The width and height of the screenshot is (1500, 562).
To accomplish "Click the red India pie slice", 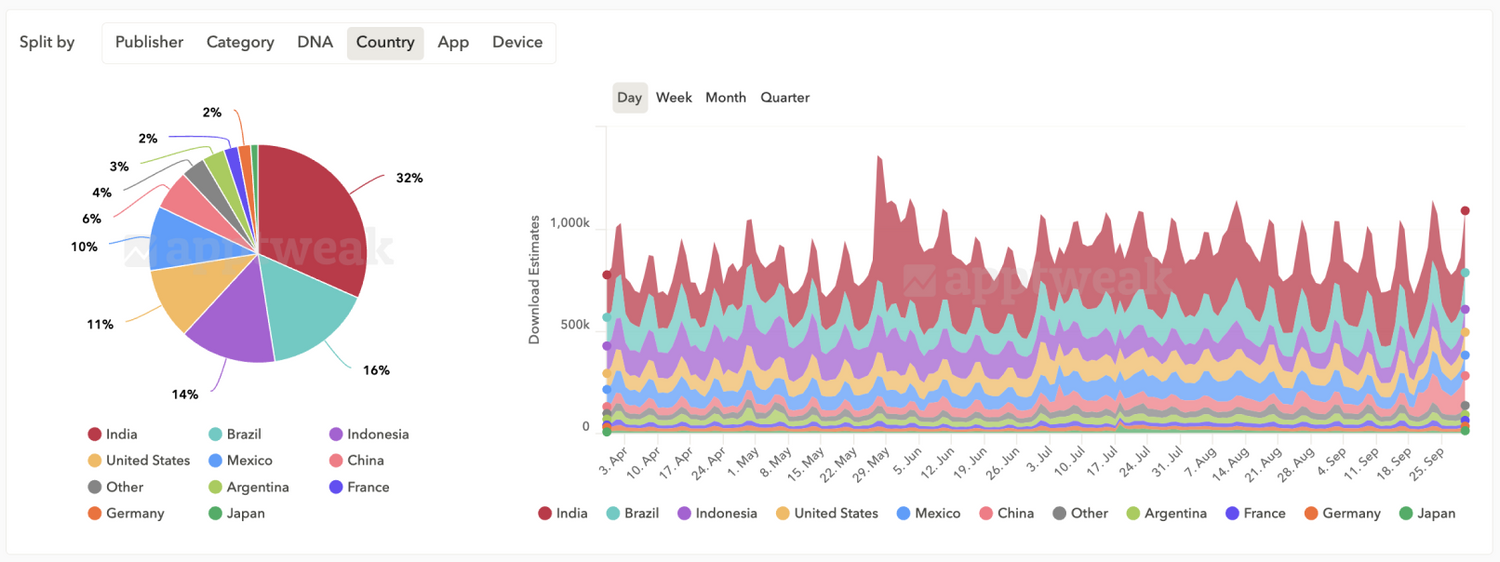I will pos(310,215).
